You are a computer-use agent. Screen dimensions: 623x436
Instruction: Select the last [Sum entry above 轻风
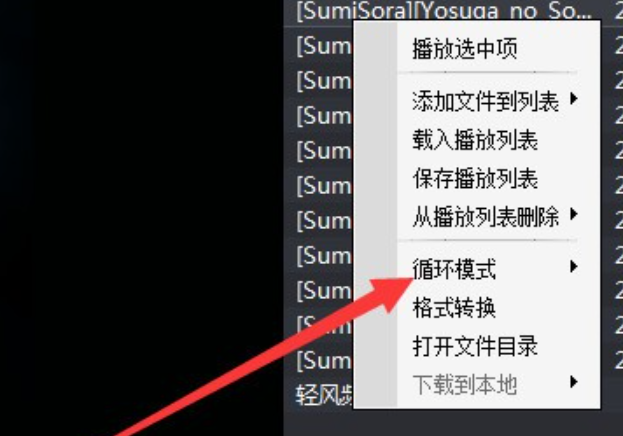point(324,360)
